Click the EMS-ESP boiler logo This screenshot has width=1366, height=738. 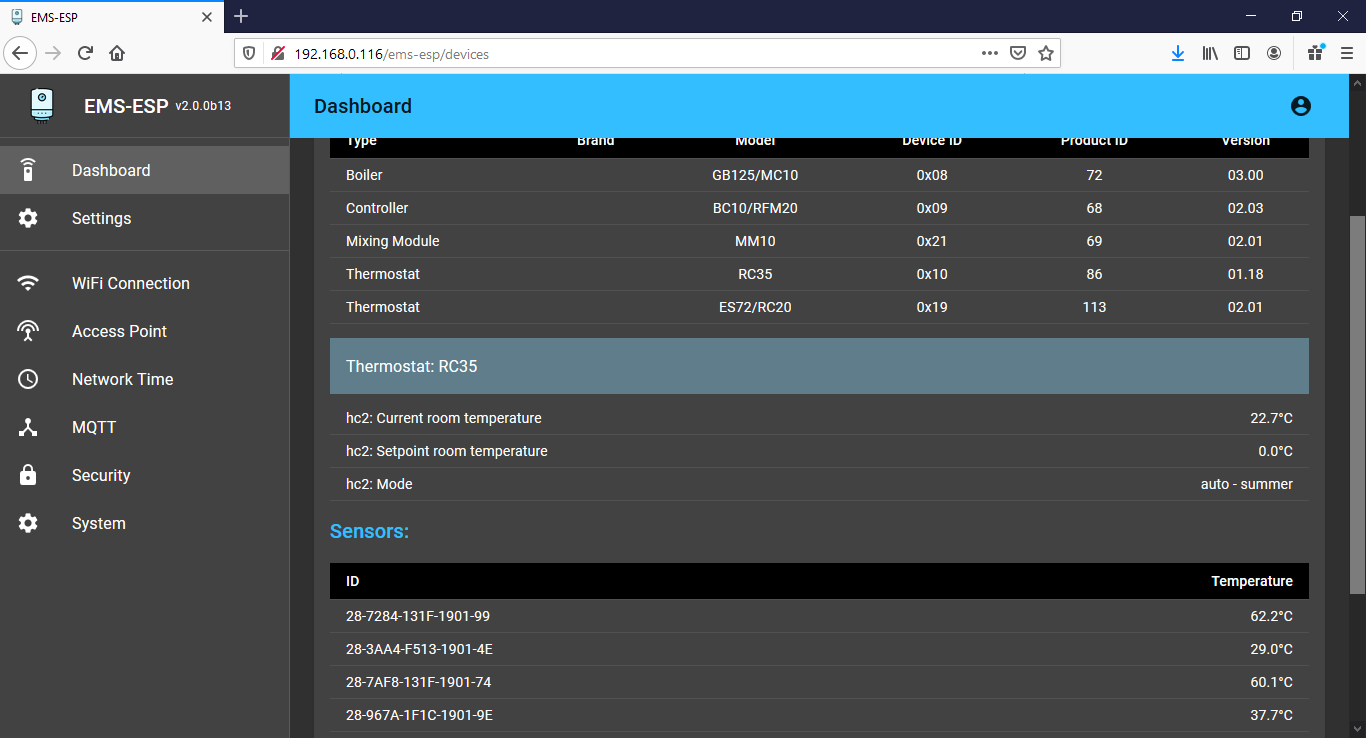[41, 105]
